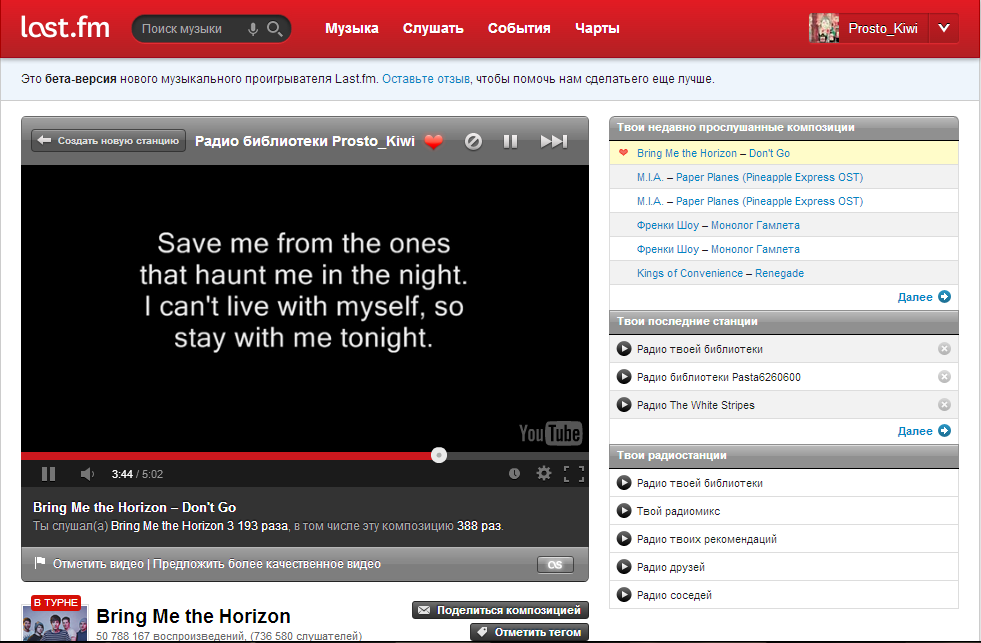Search by voice with microphone icon

click(x=253, y=29)
